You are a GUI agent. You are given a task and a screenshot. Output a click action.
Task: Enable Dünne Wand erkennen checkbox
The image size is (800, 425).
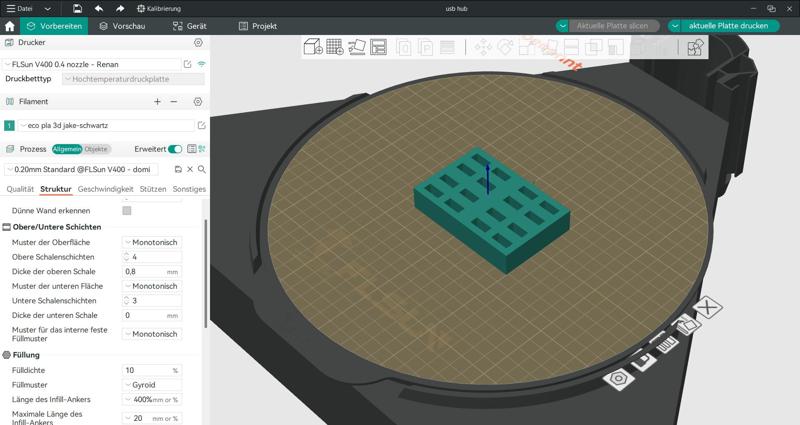[127, 211]
